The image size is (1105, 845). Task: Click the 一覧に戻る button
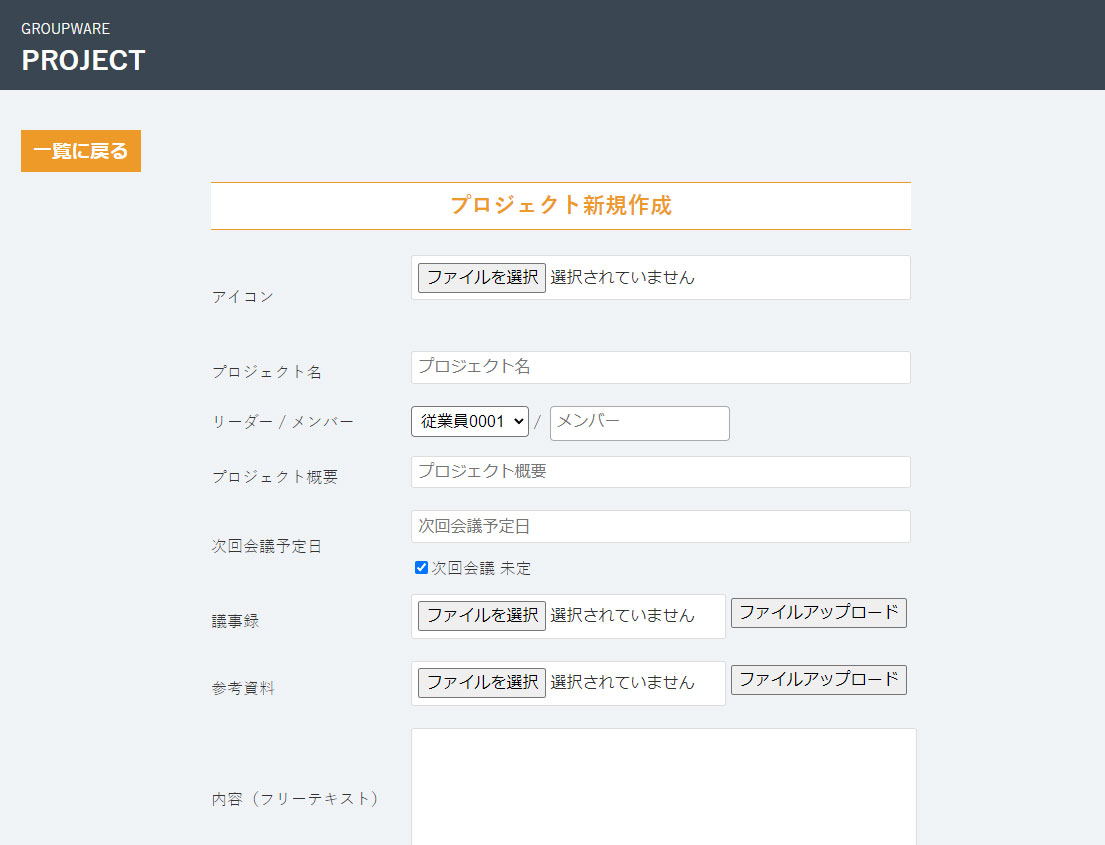point(81,151)
